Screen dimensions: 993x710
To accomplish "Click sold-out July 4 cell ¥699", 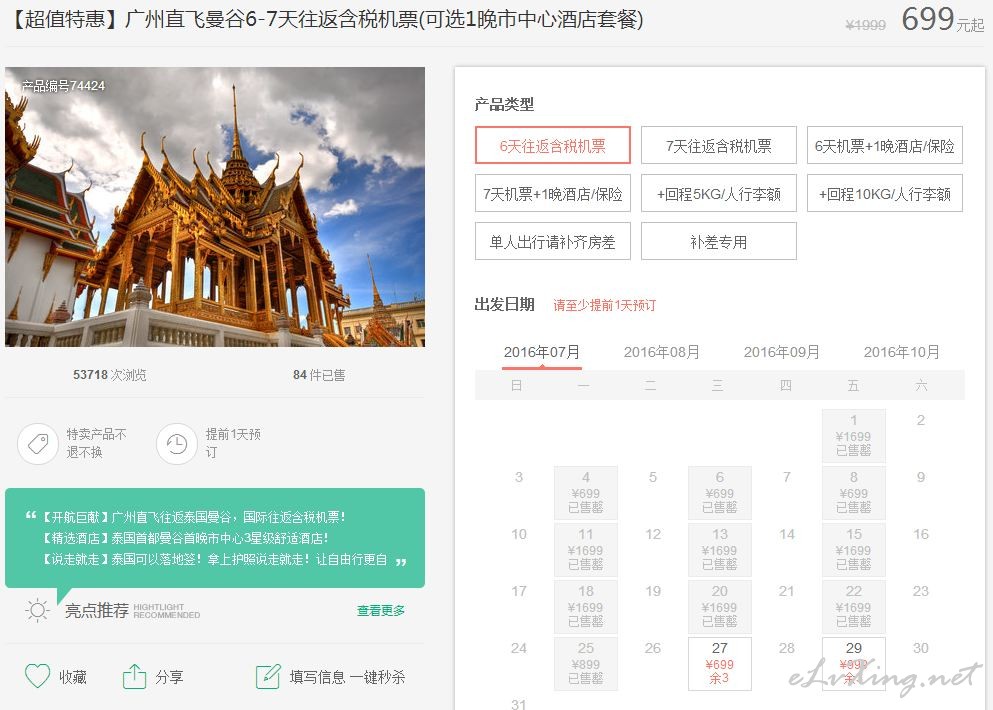I will pyautogui.click(x=586, y=493).
